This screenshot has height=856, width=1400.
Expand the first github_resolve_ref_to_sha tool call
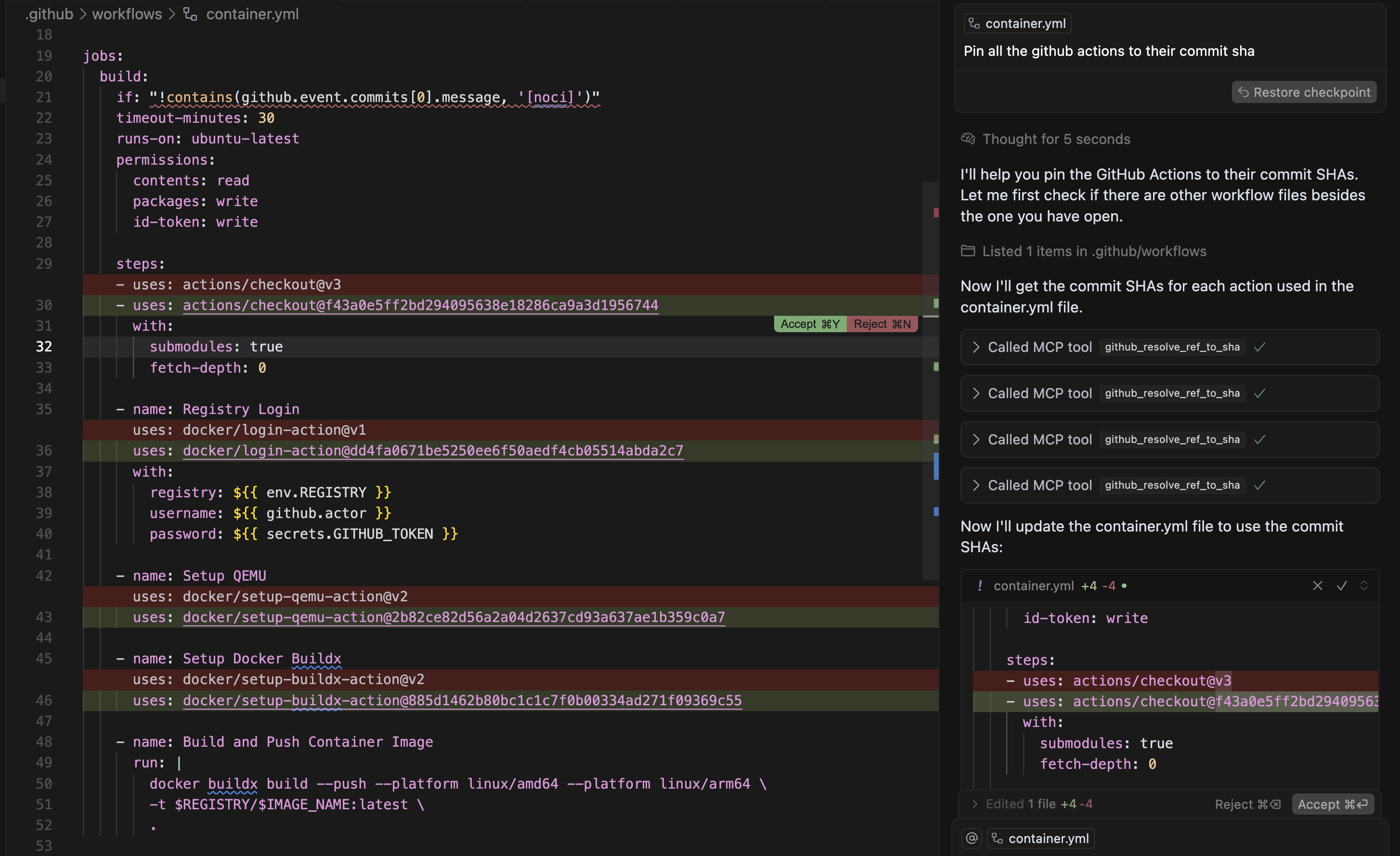[x=975, y=347]
